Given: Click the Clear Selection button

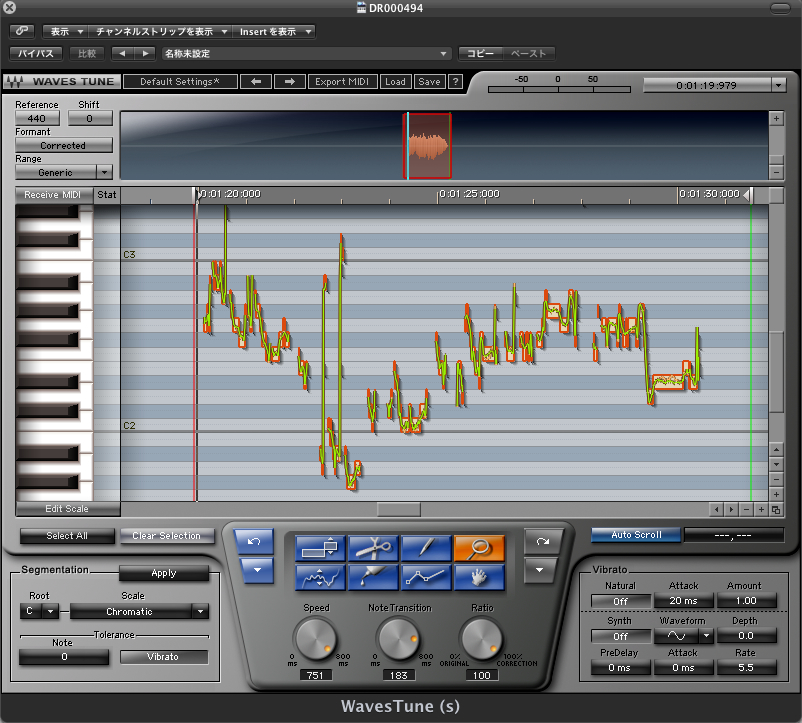Looking at the screenshot, I should coord(167,536).
